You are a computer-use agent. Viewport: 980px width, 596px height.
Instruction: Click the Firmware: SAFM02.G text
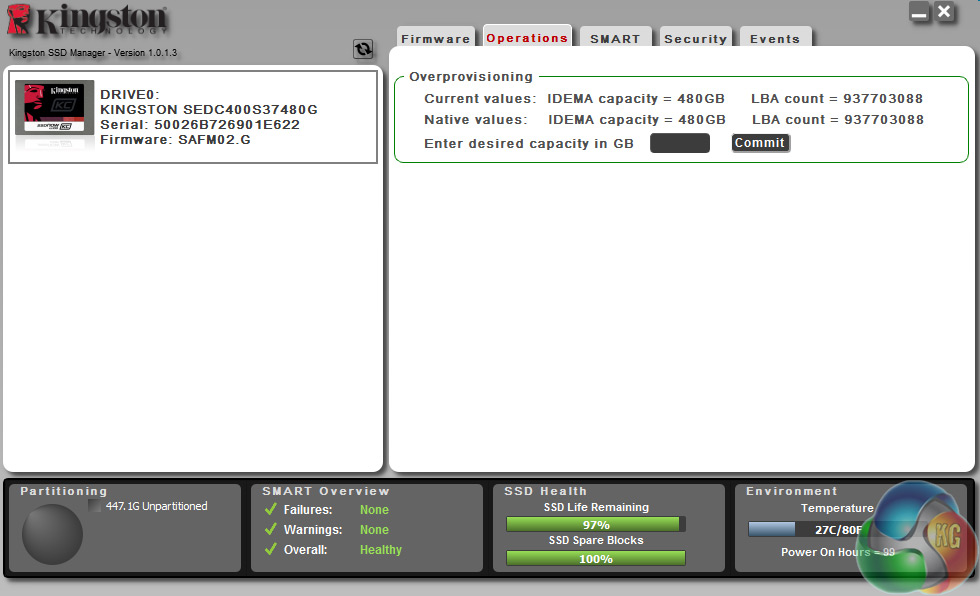[175, 139]
